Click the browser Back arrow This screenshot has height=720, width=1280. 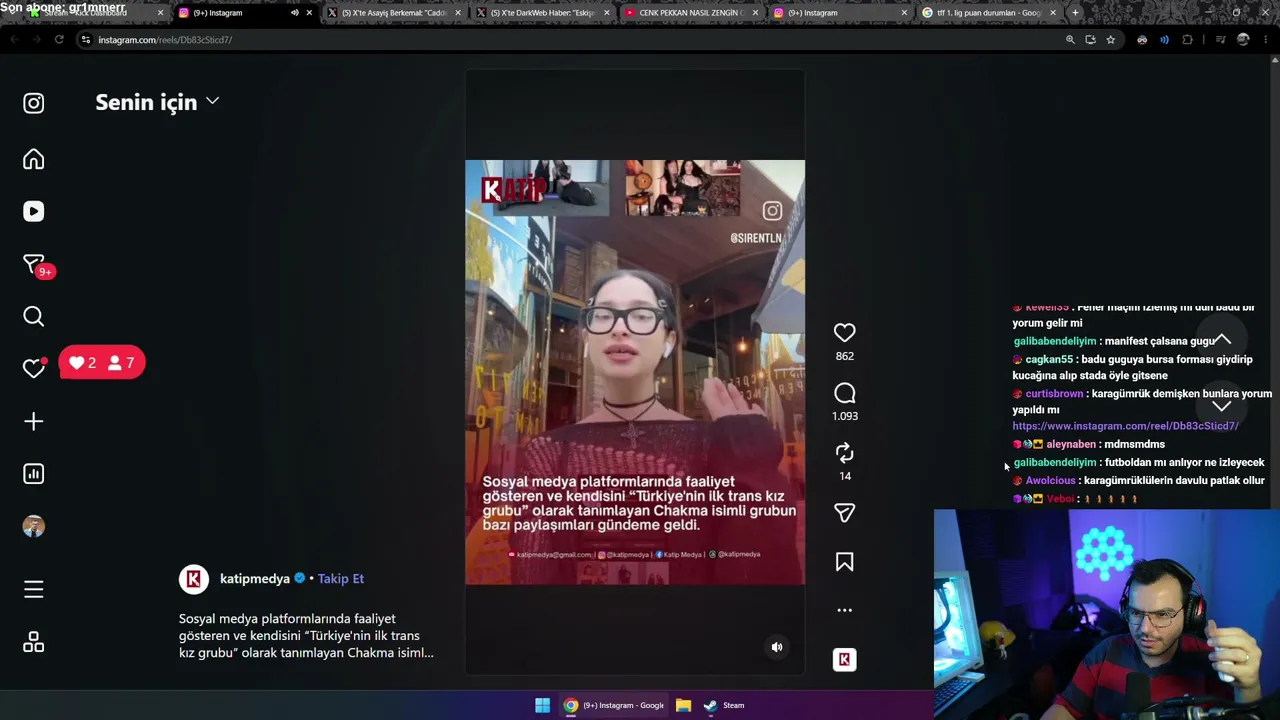14,40
